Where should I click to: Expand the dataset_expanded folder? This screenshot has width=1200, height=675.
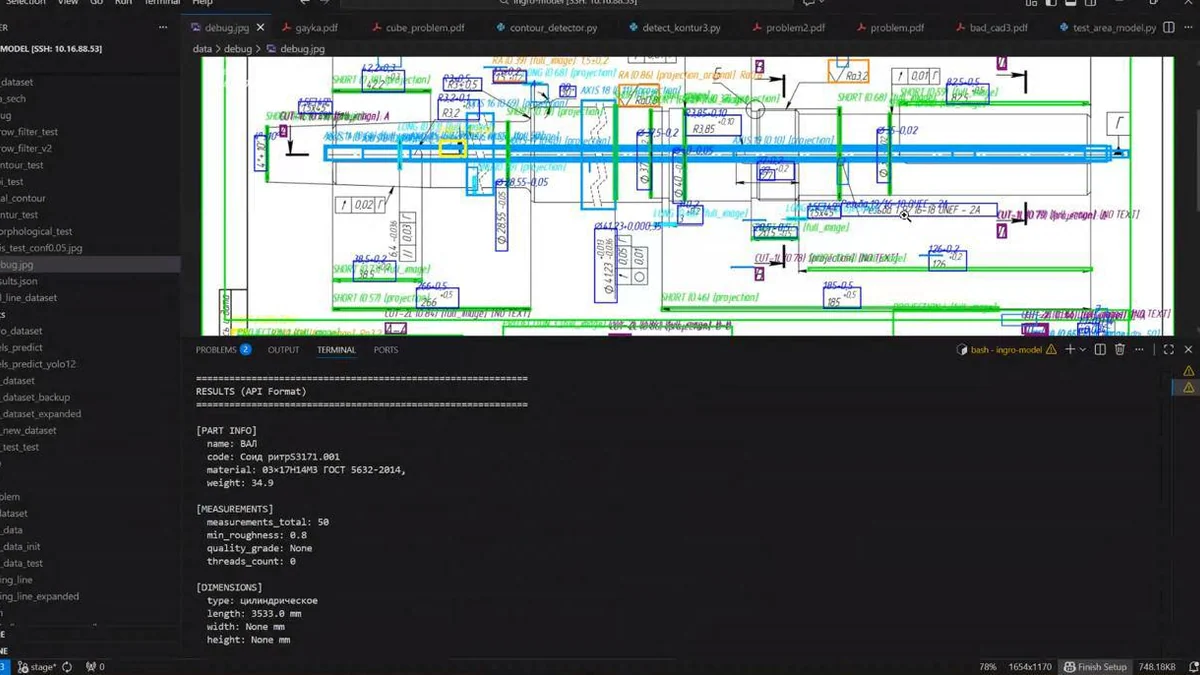point(90,414)
